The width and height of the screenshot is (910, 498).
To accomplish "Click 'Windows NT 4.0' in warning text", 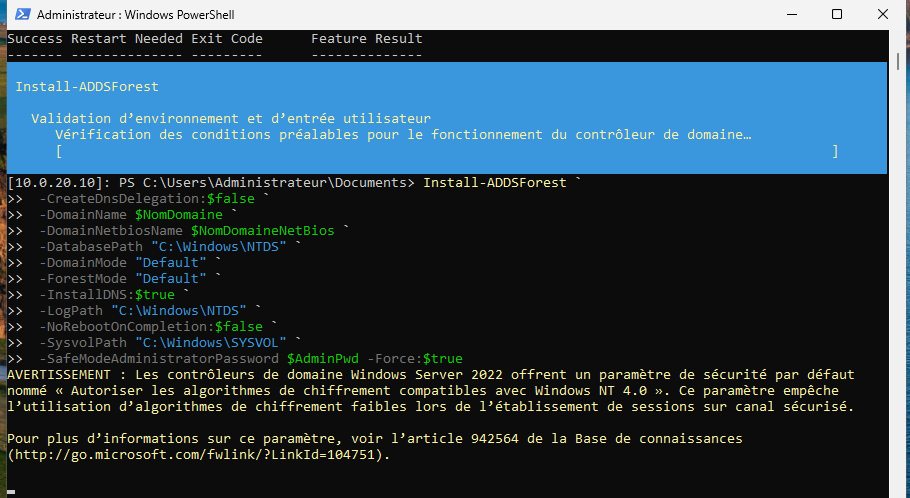I will (591, 391).
